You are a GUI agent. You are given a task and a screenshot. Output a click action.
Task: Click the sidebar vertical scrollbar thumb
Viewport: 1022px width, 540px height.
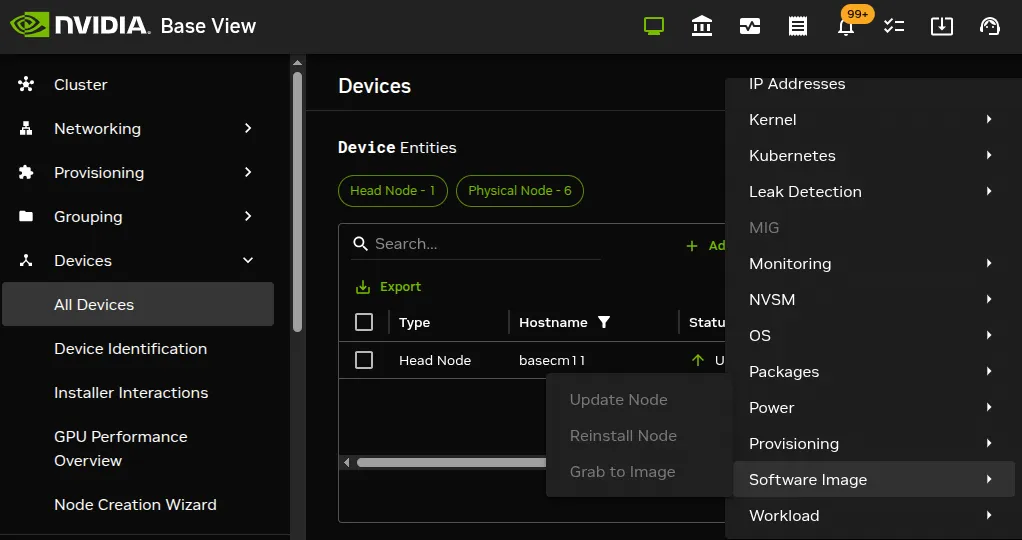pos(297,202)
